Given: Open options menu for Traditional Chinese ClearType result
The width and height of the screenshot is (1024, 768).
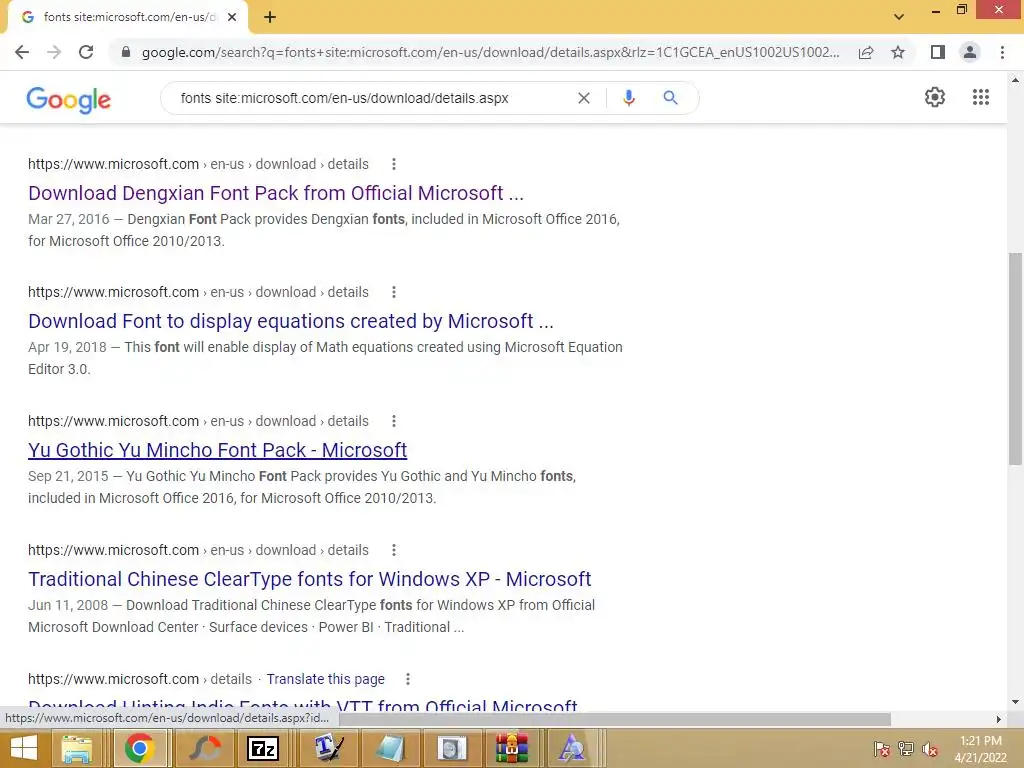Looking at the screenshot, I should coord(394,550).
